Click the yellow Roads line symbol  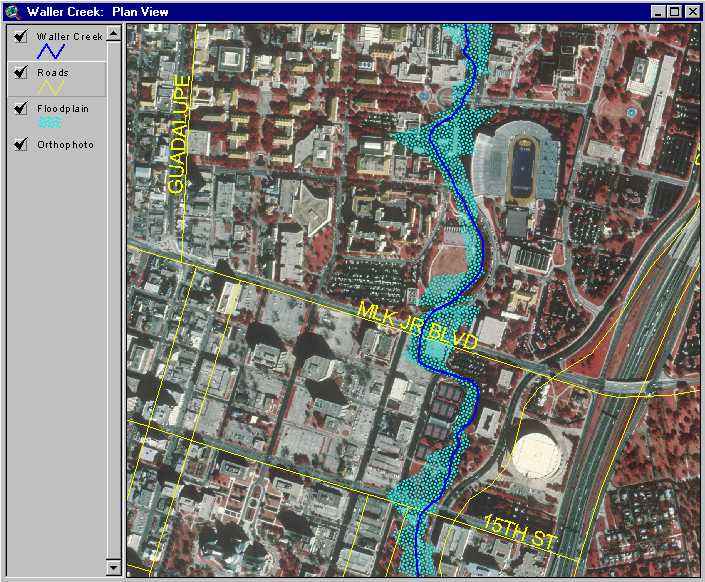click(51, 88)
